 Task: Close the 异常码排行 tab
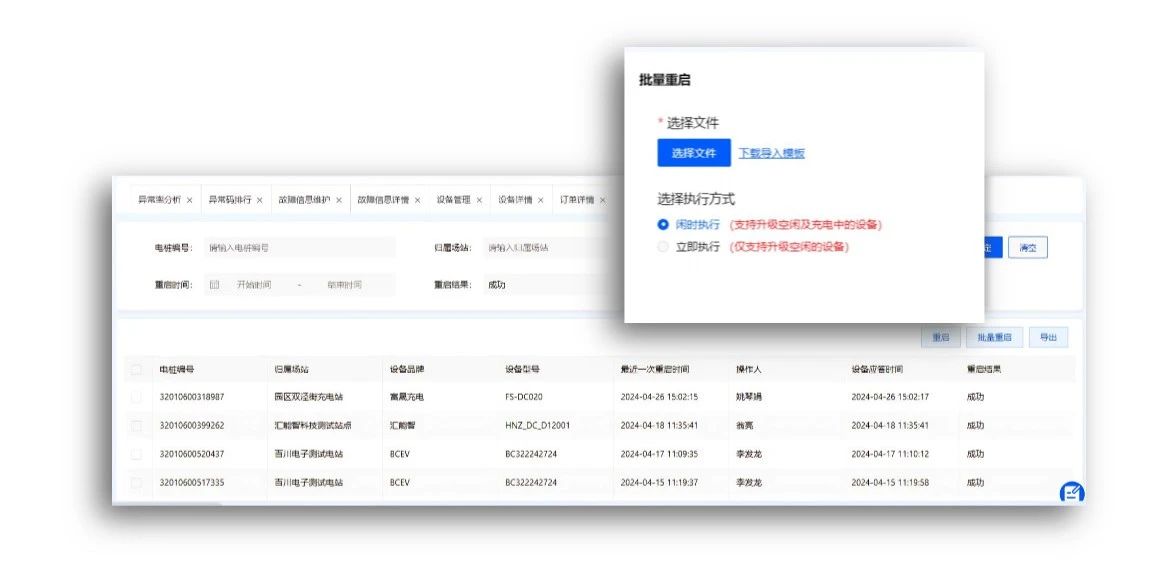[260, 200]
